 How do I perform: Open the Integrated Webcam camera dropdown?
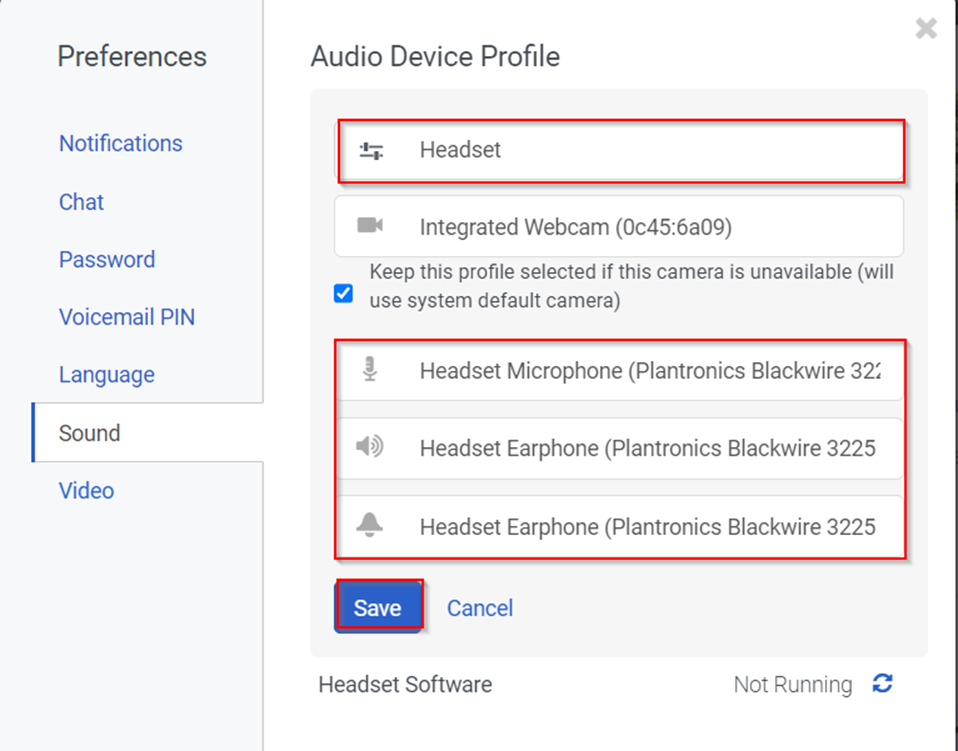[620, 227]
